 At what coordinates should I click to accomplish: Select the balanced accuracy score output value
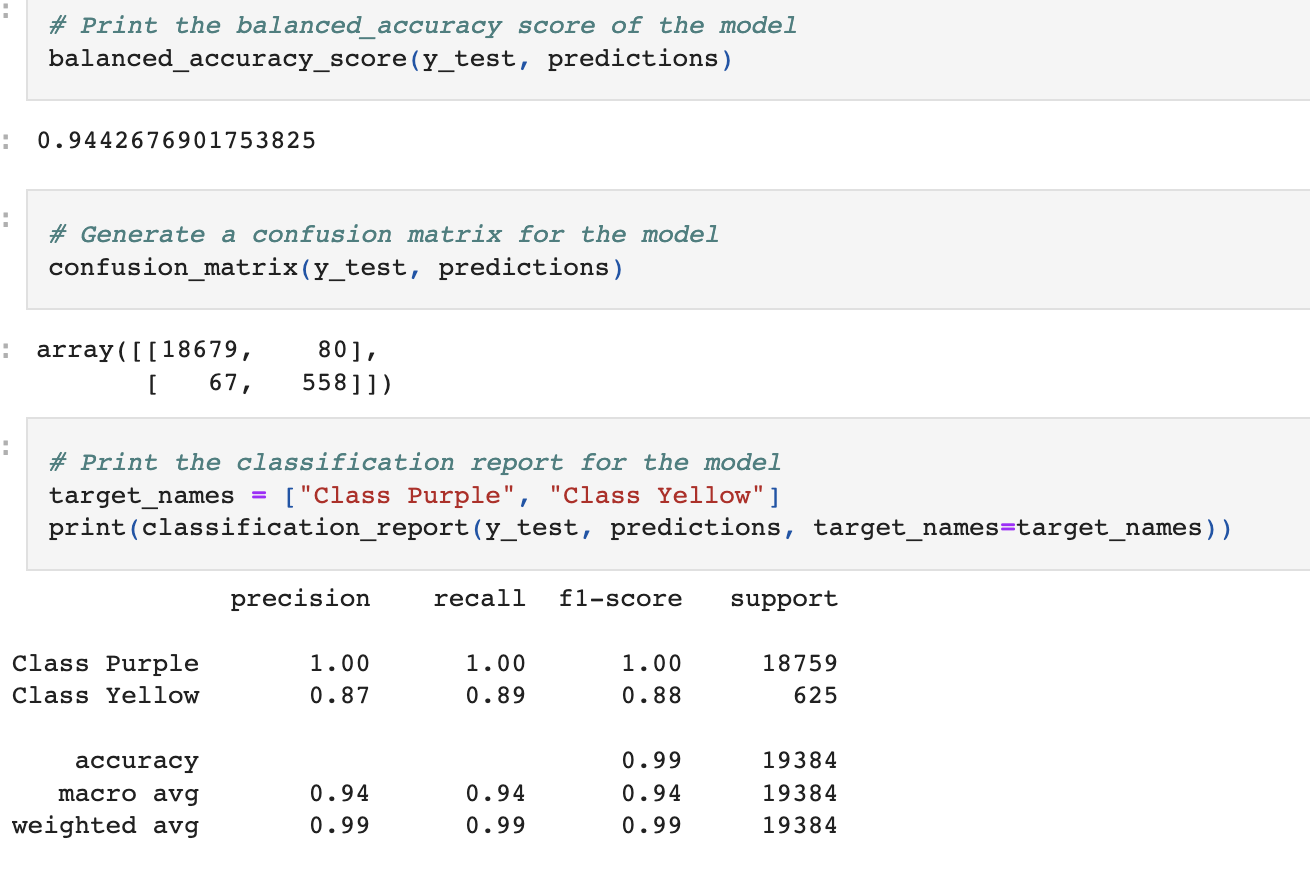(175, 140)
